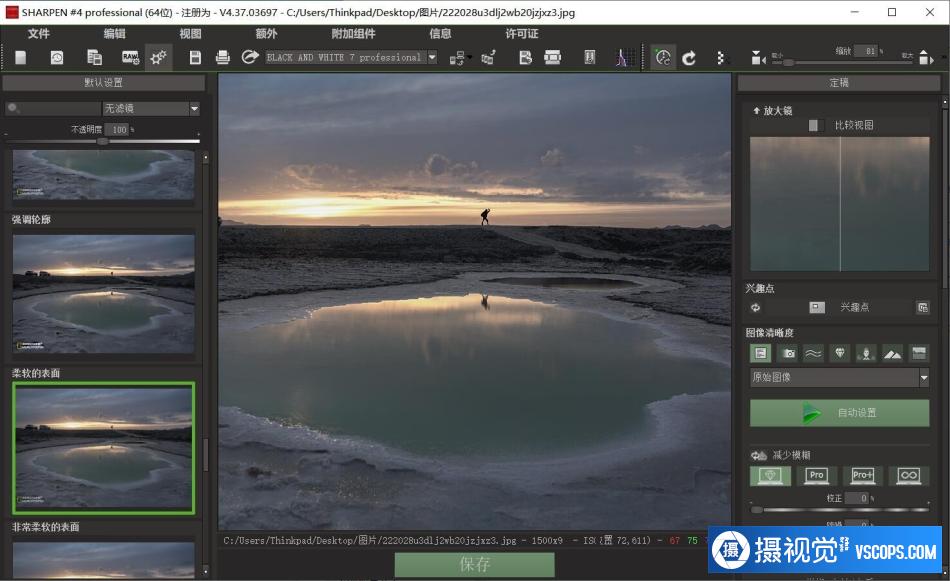Viewport: 950px width, 581px height.
Task: Save image with the floppy disk icon
Action: pyautogui.click(x=195, y=58)
